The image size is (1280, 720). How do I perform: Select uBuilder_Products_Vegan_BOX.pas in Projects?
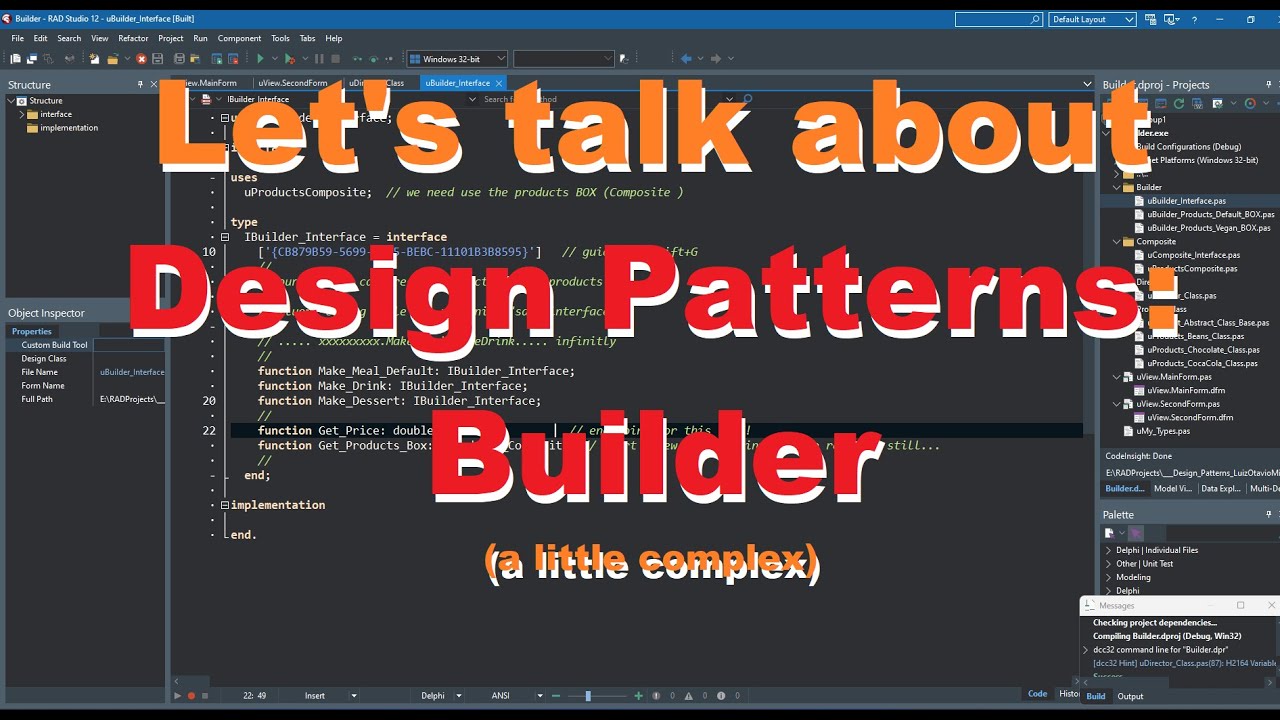[x=1209, y=228]
